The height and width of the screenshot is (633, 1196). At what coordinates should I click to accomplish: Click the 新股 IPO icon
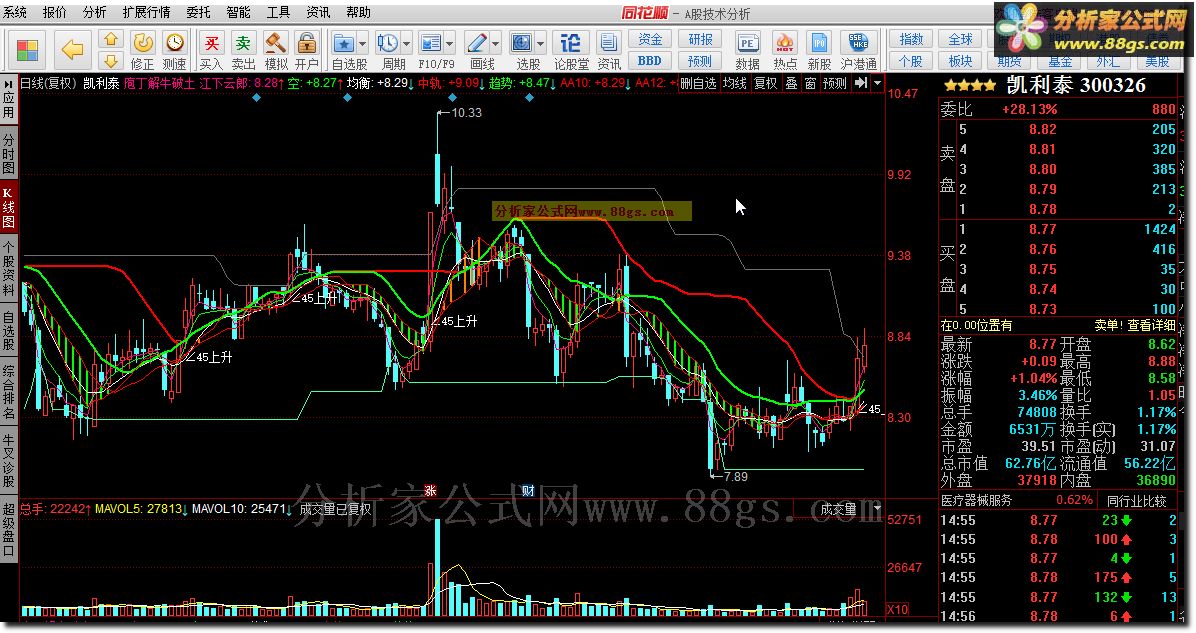pos(819,43)
